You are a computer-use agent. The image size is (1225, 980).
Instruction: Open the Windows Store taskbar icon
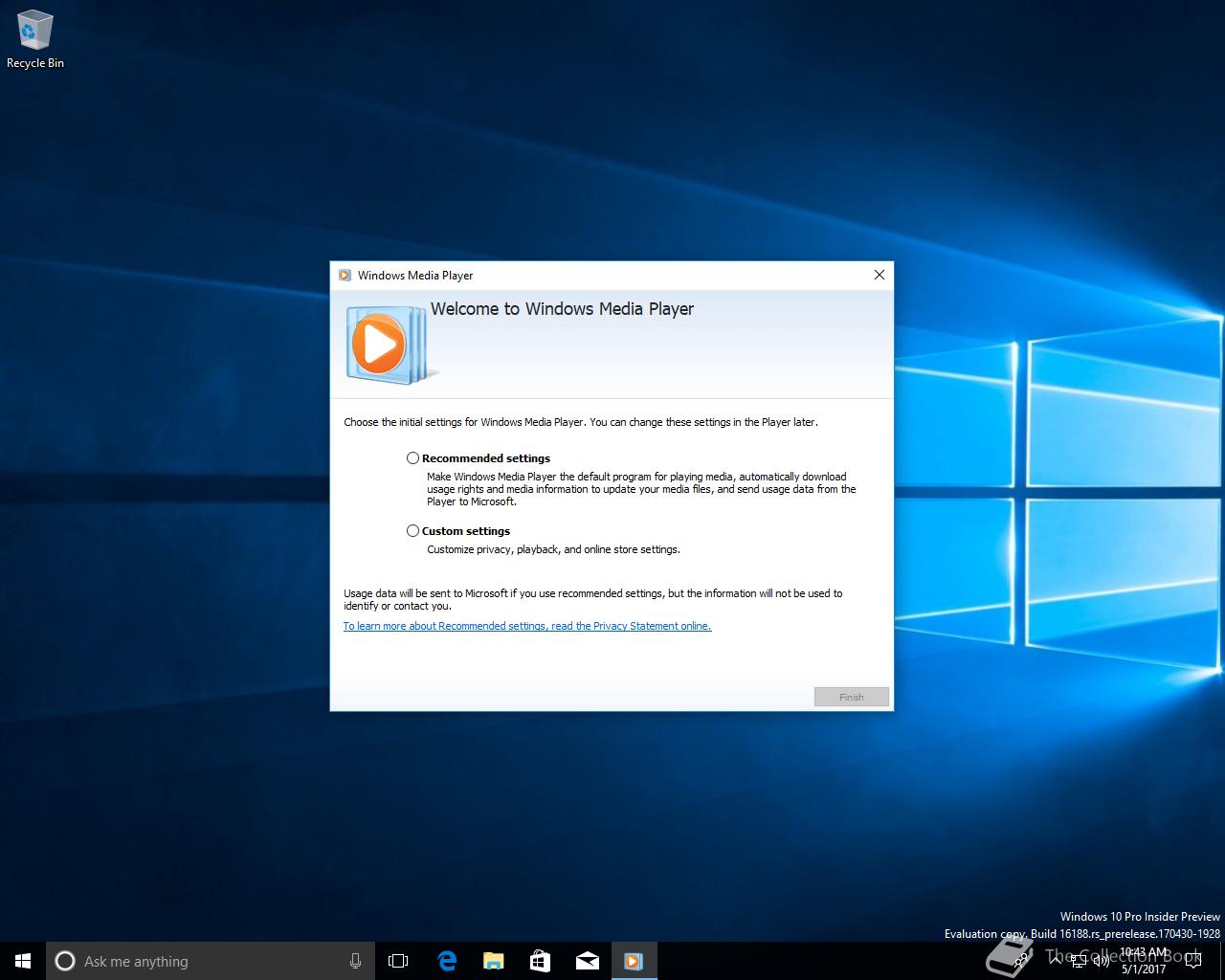click(x=540, y=961)
